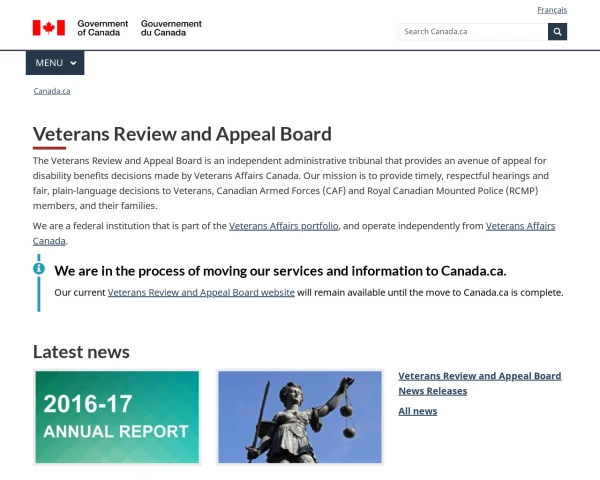600x480 pixels.
Task: Click the Gouvernement du Canada French wordmark
Action: pos(171,28)
